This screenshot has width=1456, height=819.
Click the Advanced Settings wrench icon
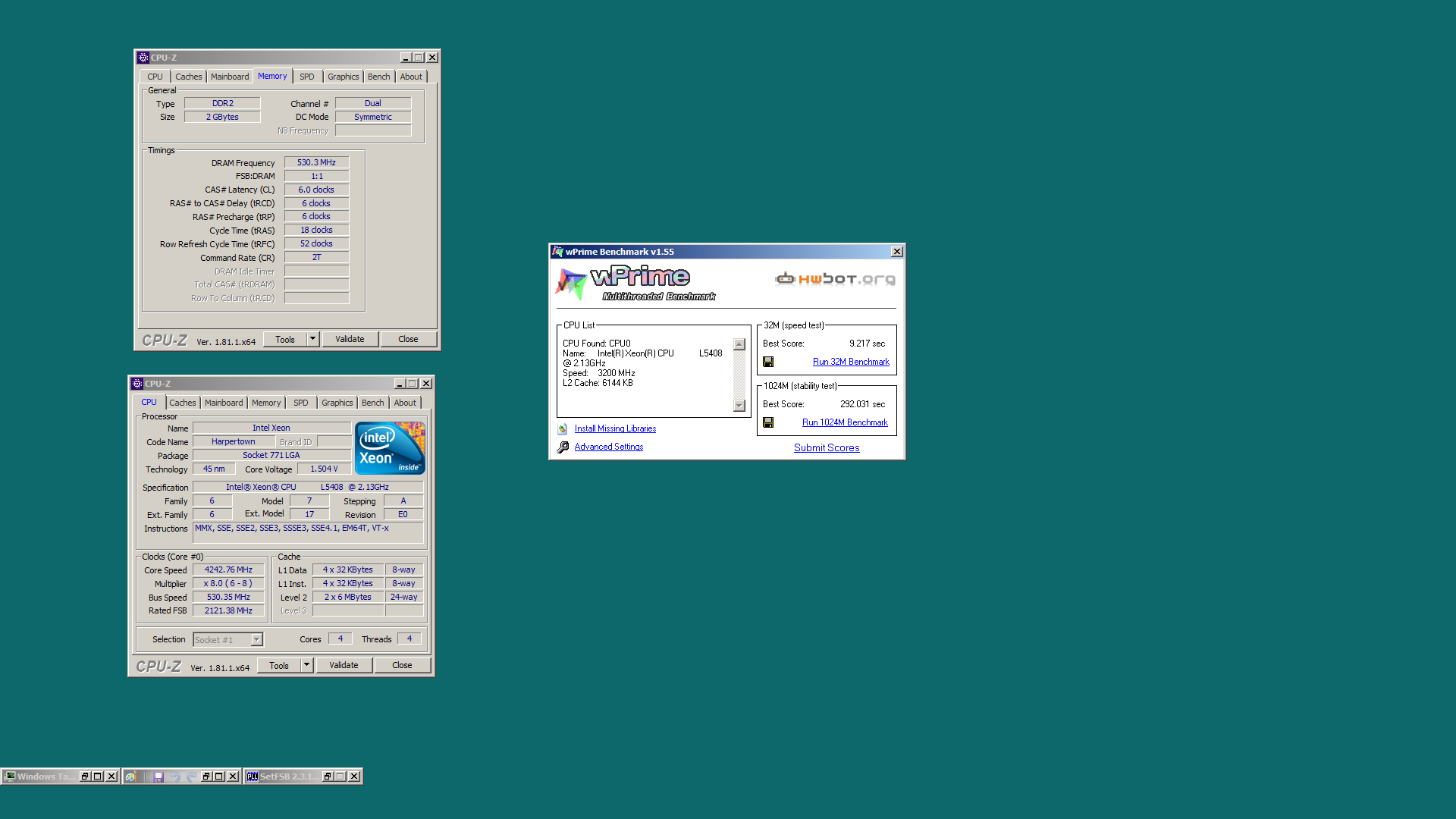pyautogui.click(x=563, y=447)
